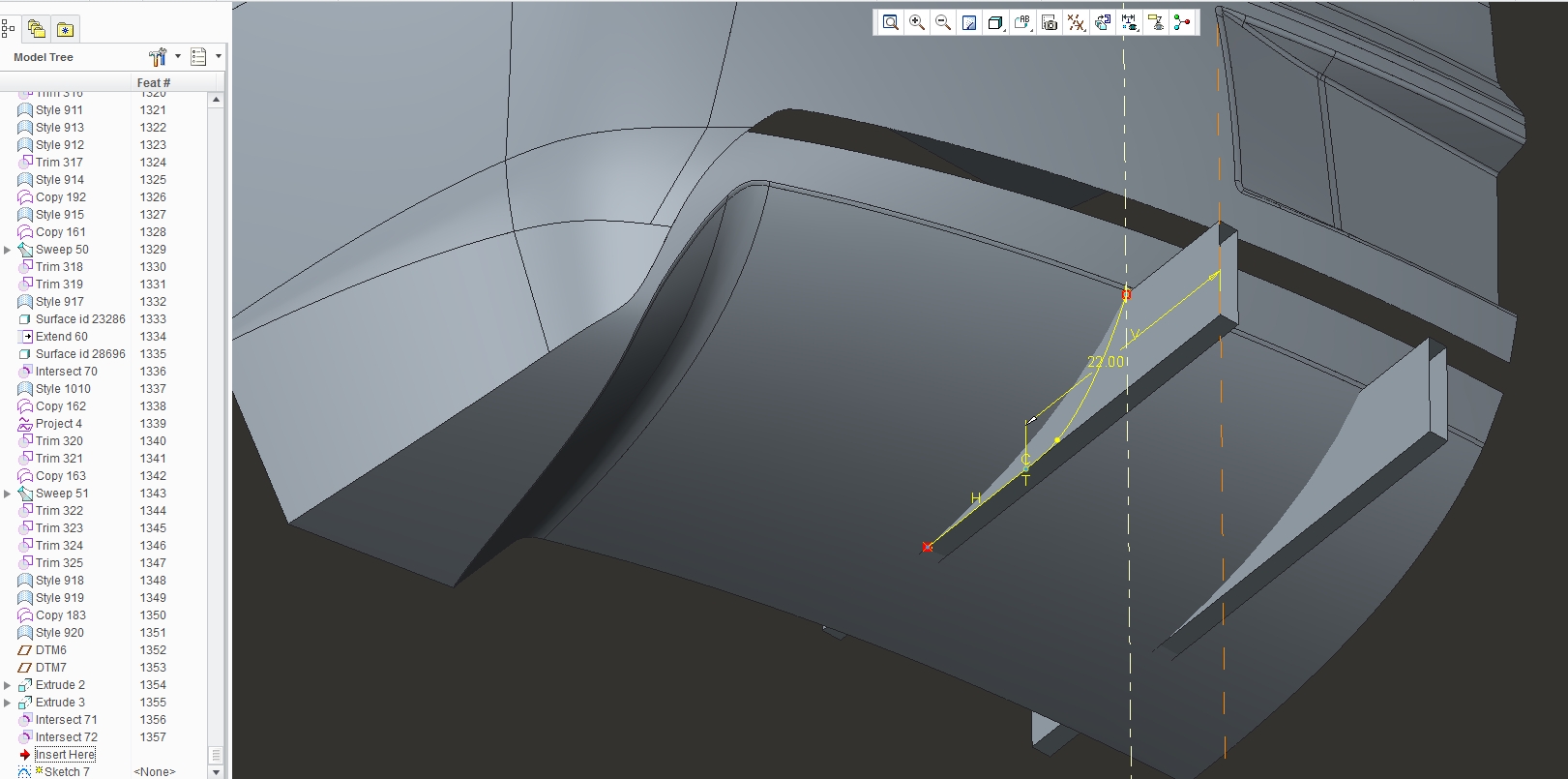Select the Intersect 72 feature
The width and height of the screenshot is (1568, 779).
click(67, 737)
